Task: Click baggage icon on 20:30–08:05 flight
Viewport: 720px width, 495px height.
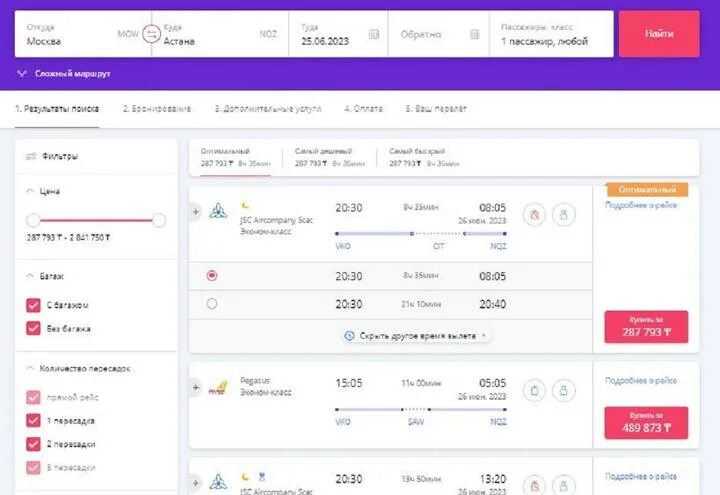Action: pyautogui.click(x=534, y=214)
